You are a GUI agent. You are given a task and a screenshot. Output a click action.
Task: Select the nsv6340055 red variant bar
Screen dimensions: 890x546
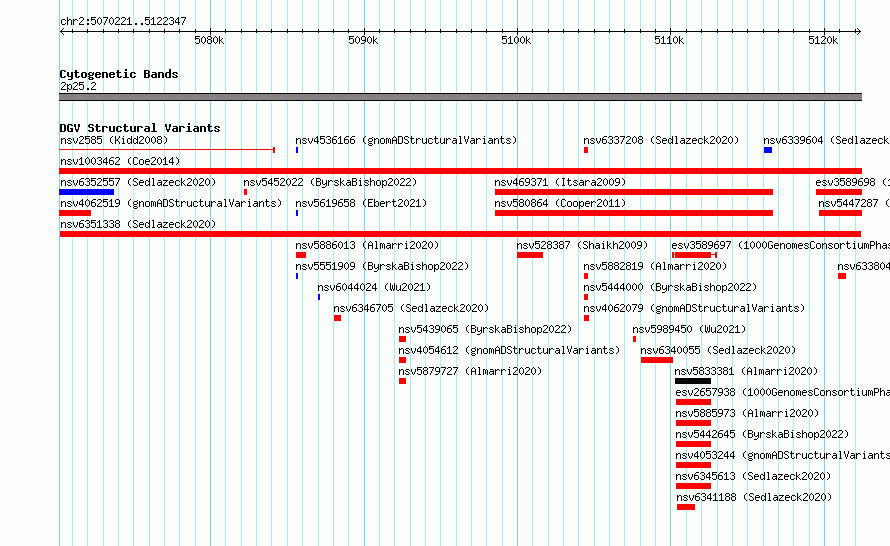tap(657, 360)
